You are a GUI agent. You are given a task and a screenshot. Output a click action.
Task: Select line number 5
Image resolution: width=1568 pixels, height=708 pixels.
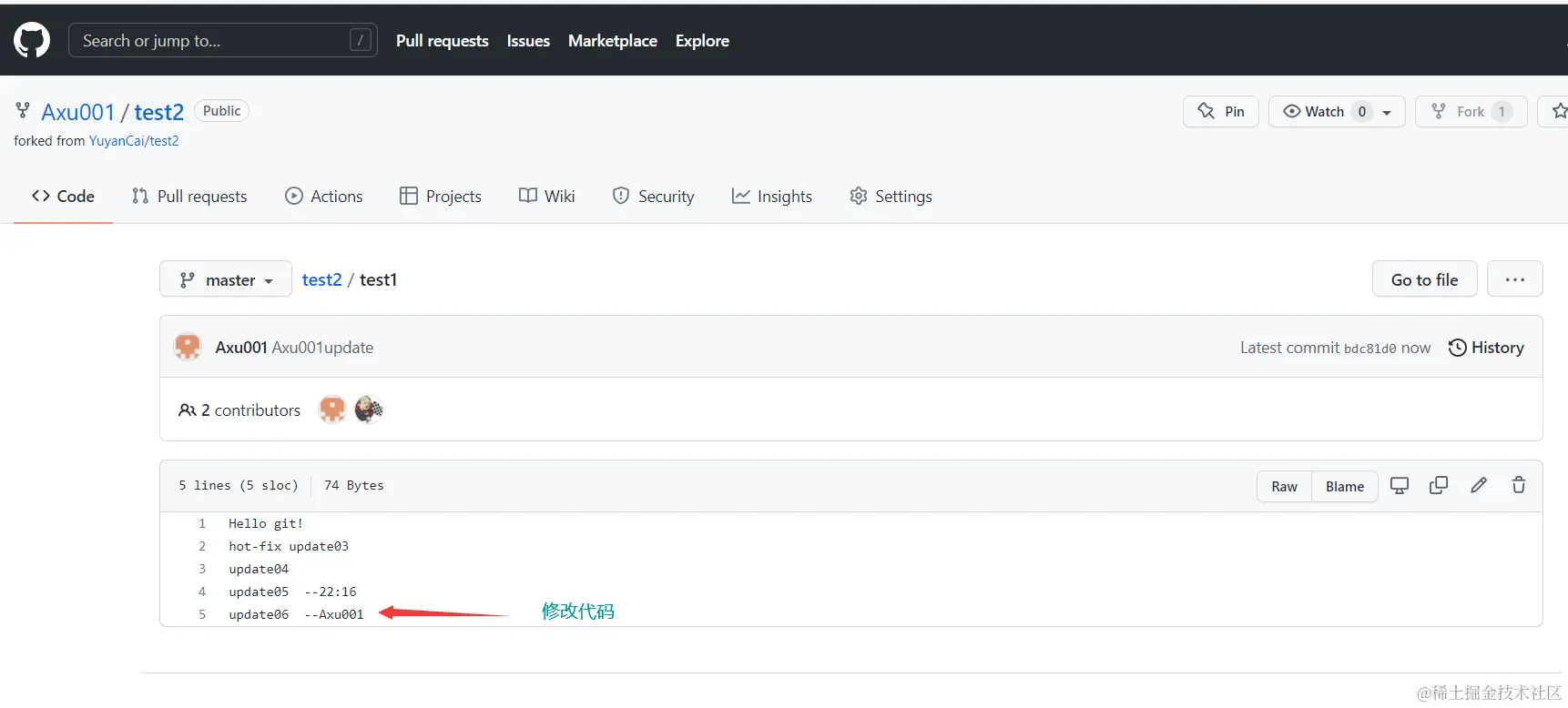click(x=202, y=614)
